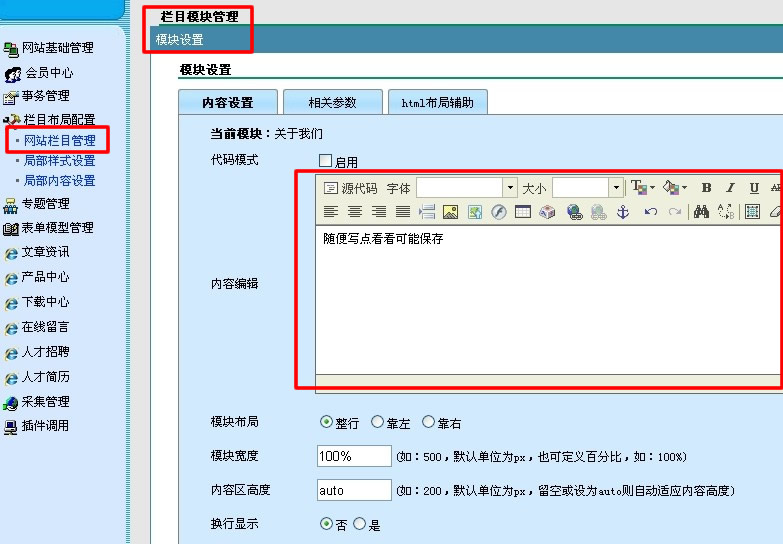Select the 靠左 layout radio button

(377, 422)
